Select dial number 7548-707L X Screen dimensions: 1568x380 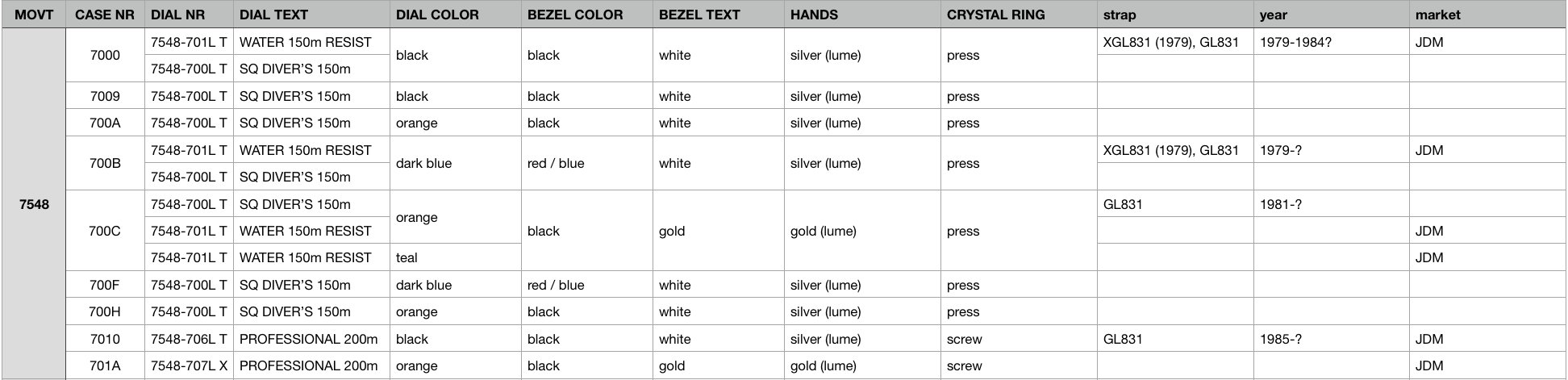[189, 365]
